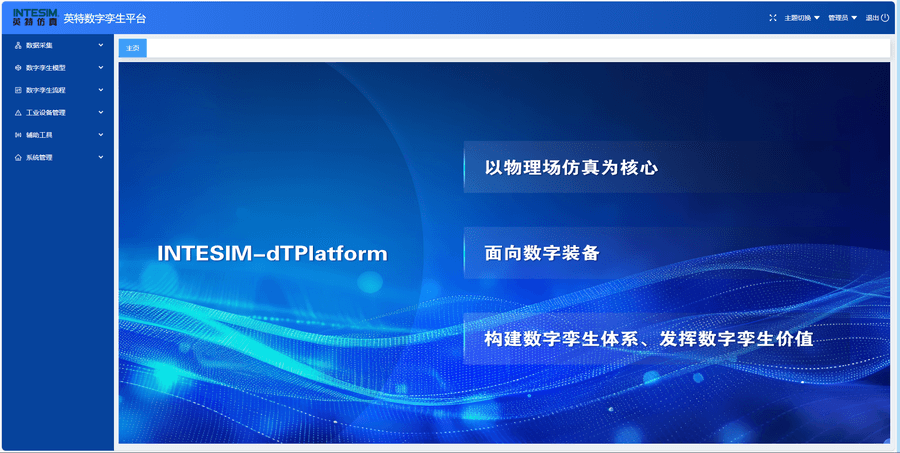
Task: Select the 辅助工具 menu label
Action: [x=39, y=135]
